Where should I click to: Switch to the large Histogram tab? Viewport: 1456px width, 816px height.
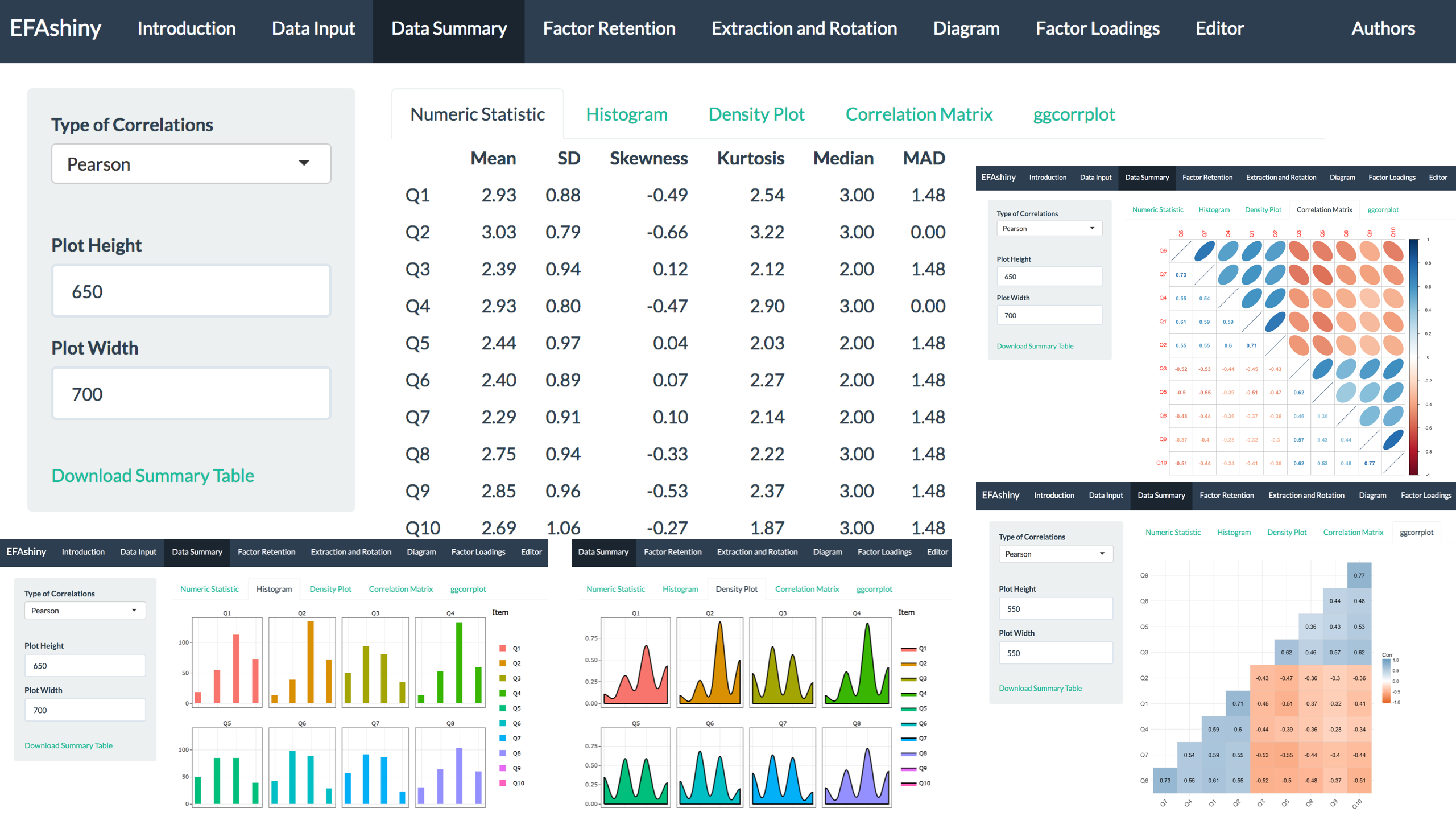click(626, 114)
